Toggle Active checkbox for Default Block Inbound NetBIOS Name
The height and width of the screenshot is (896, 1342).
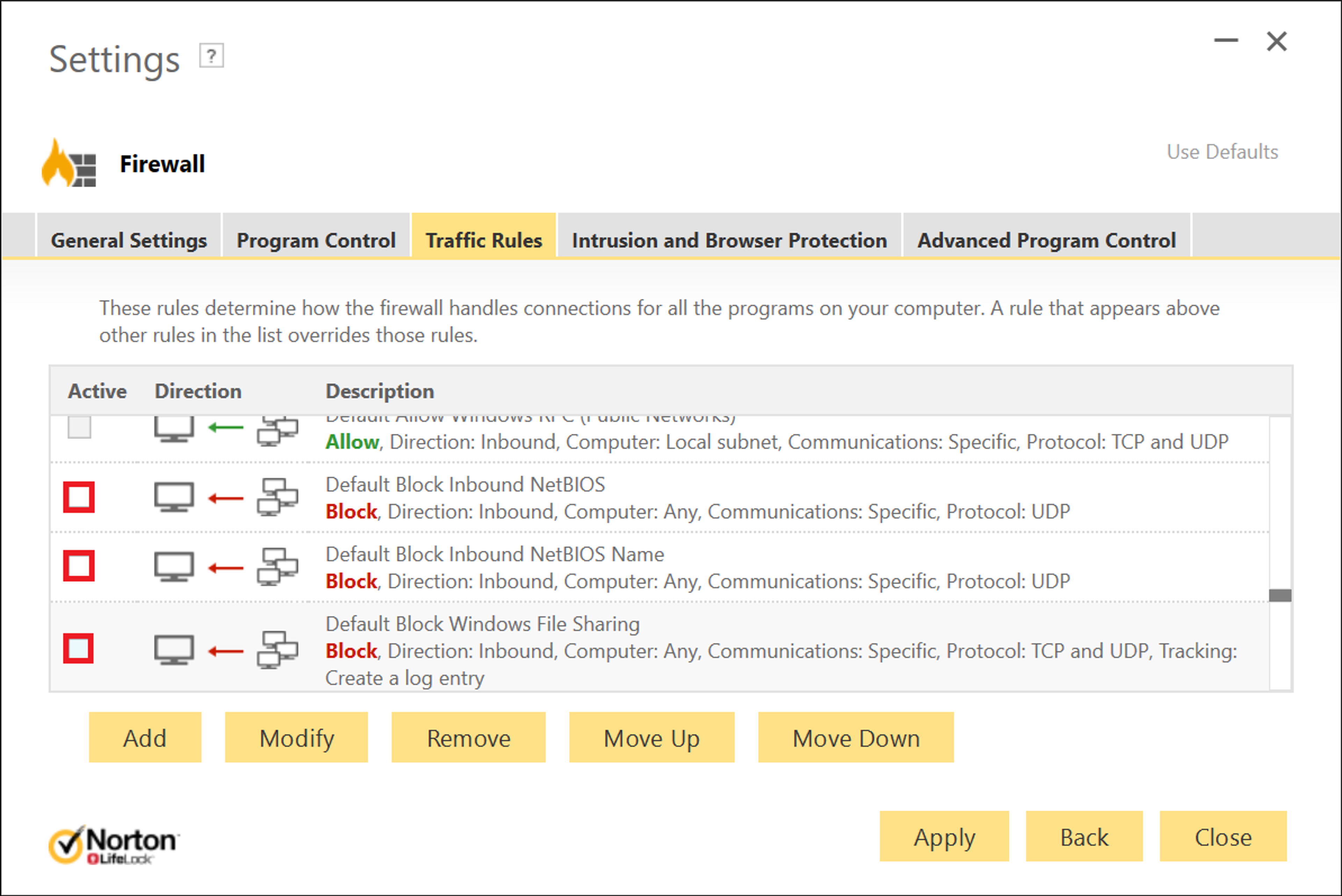(x=79, y=566)
